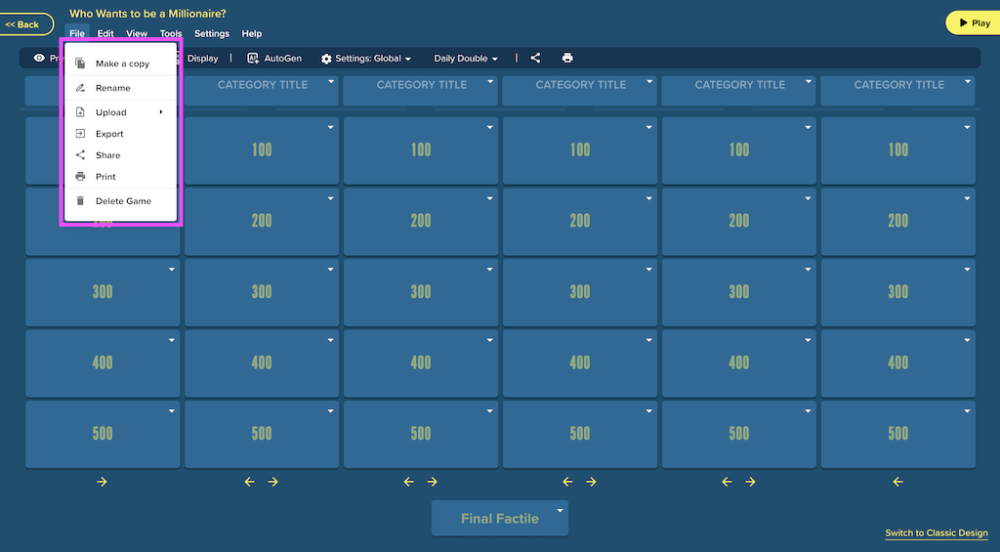Open dropdown arrow on second column 100 tile
This screenshot has width=1000, height=552.
[x=331, y=127]
